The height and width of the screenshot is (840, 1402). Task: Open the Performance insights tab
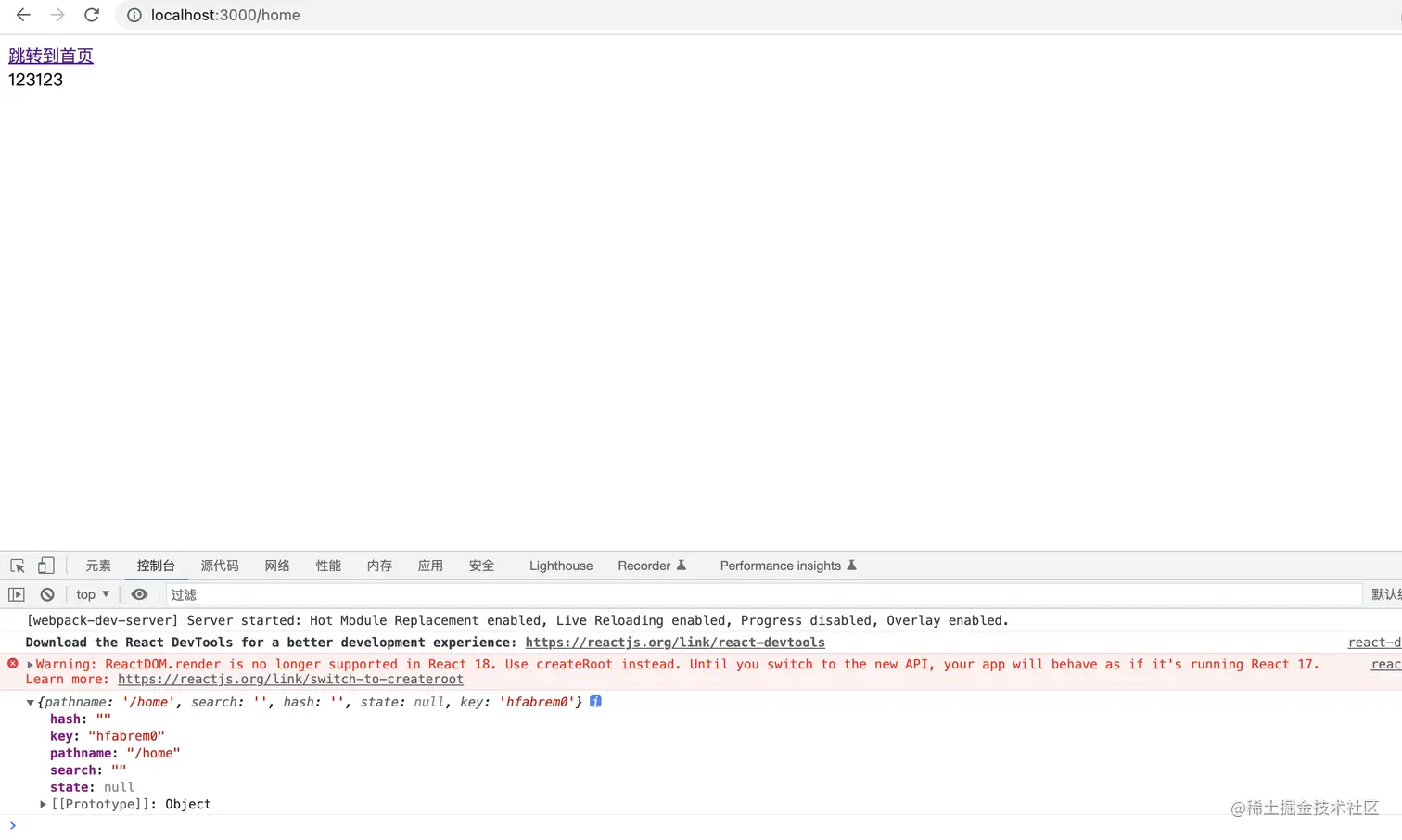point(788,566)
